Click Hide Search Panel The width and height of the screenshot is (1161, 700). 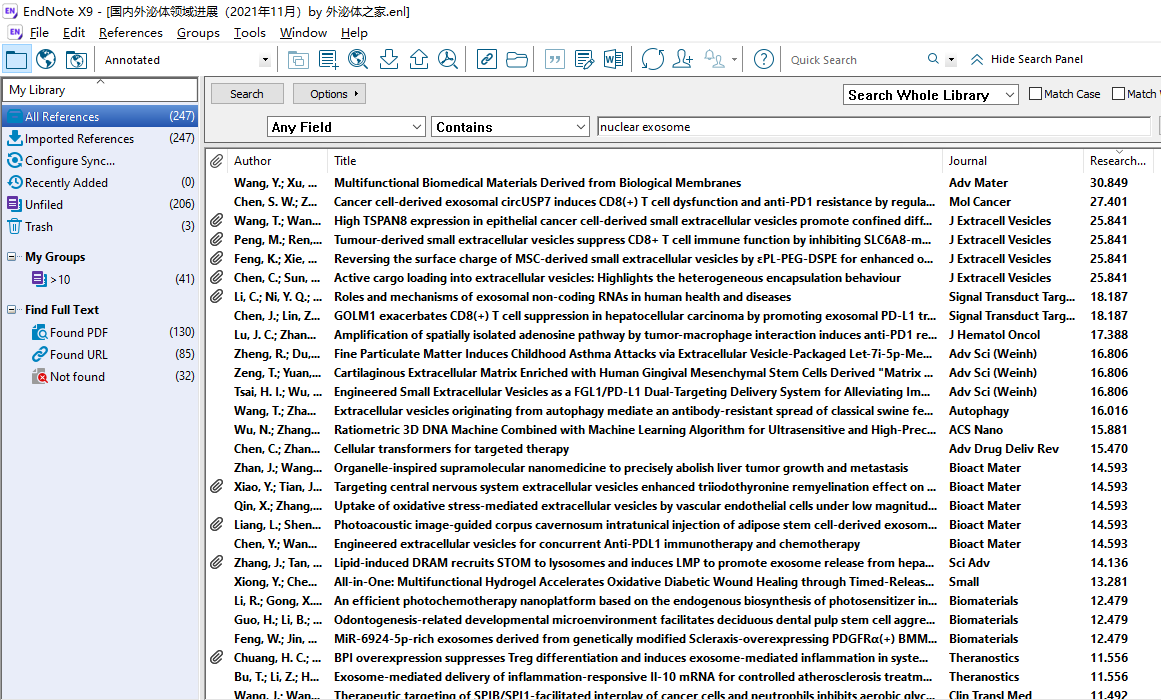click(x=1027, y=59)
